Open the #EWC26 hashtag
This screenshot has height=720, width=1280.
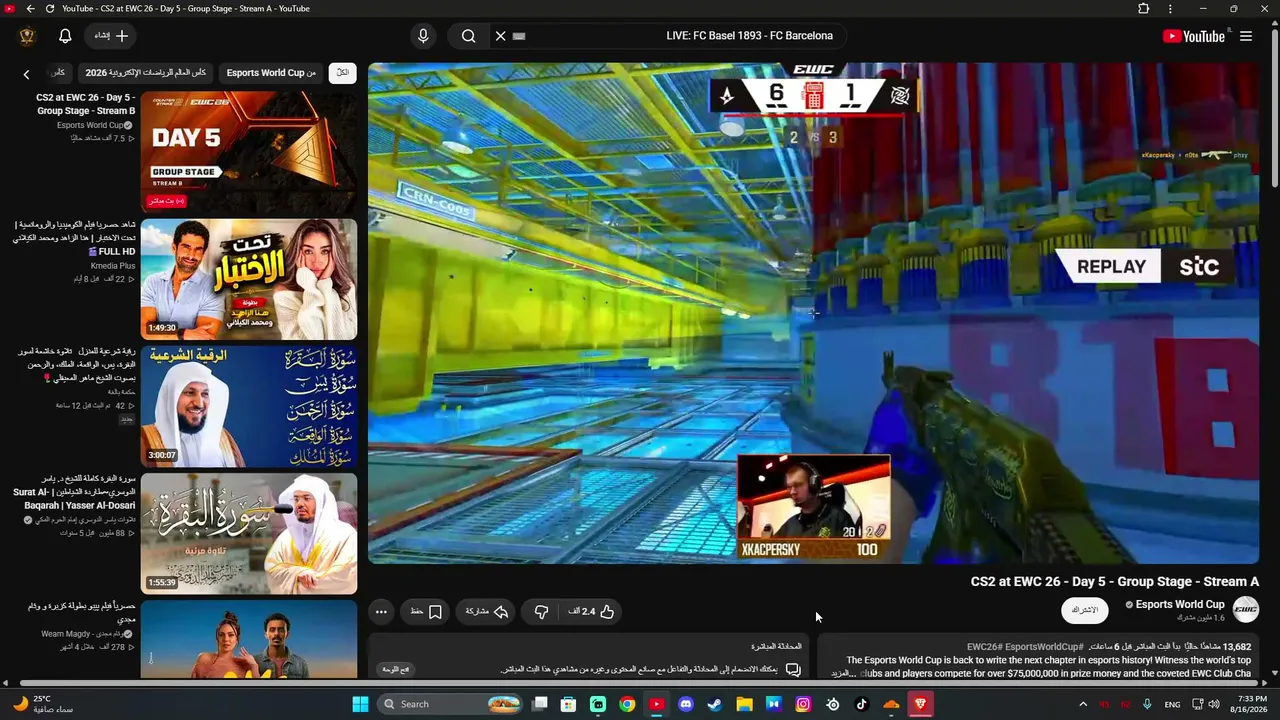[x=984, y=647]
